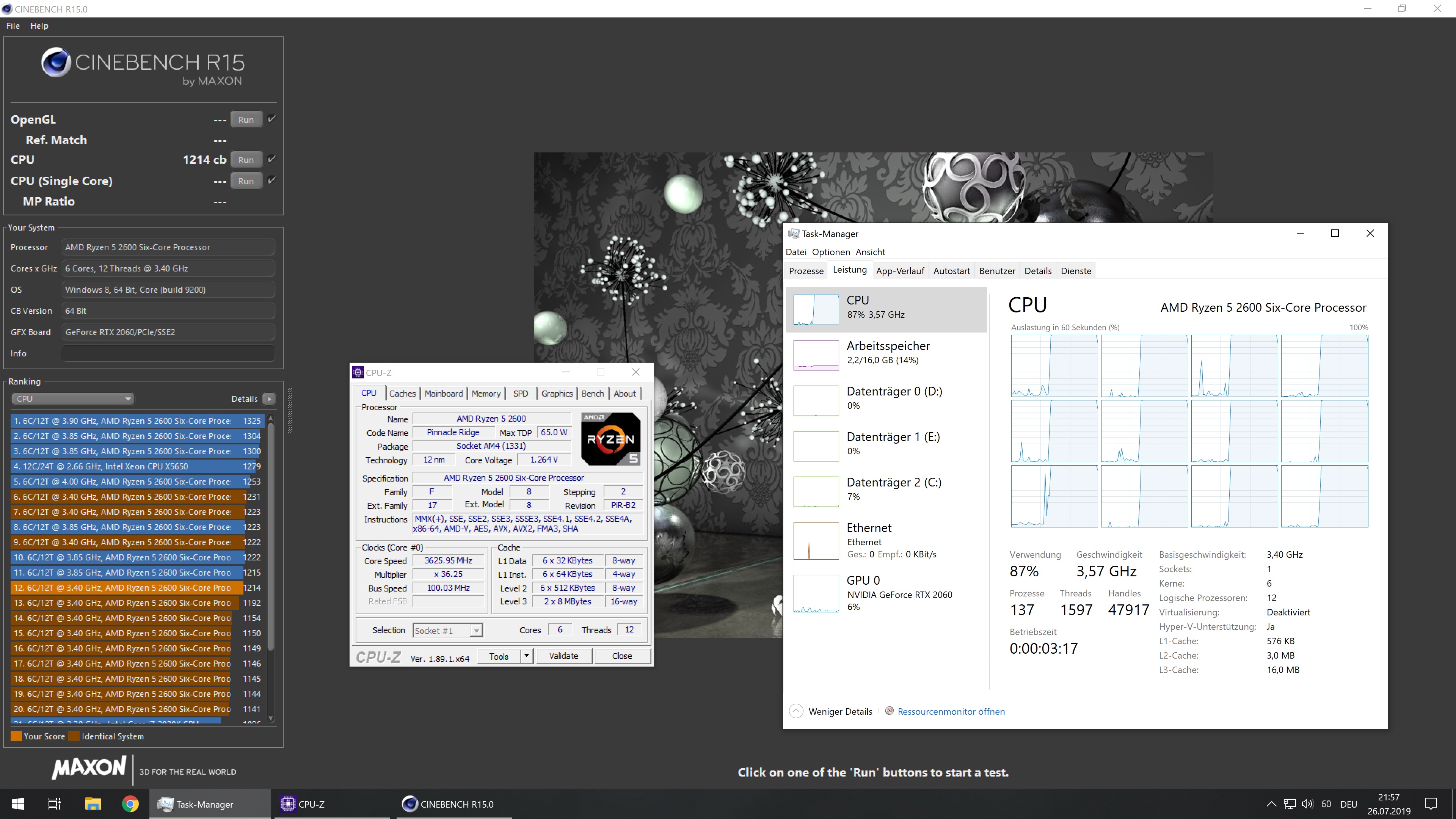Toggle the OpenGL test checkmark
Viewport: 1456px width, 819px height.
(272, 119)
